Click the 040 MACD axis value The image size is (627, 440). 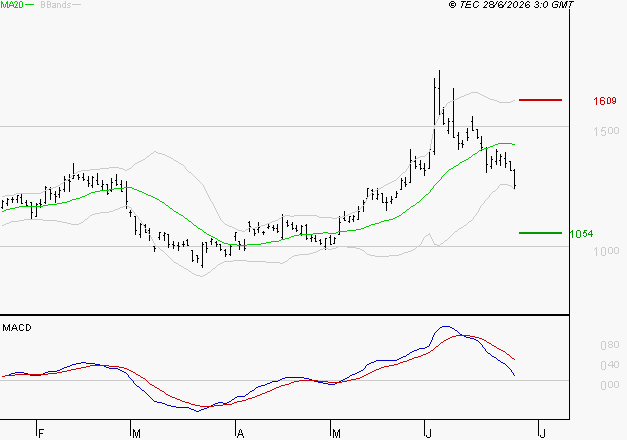[610, 365]
